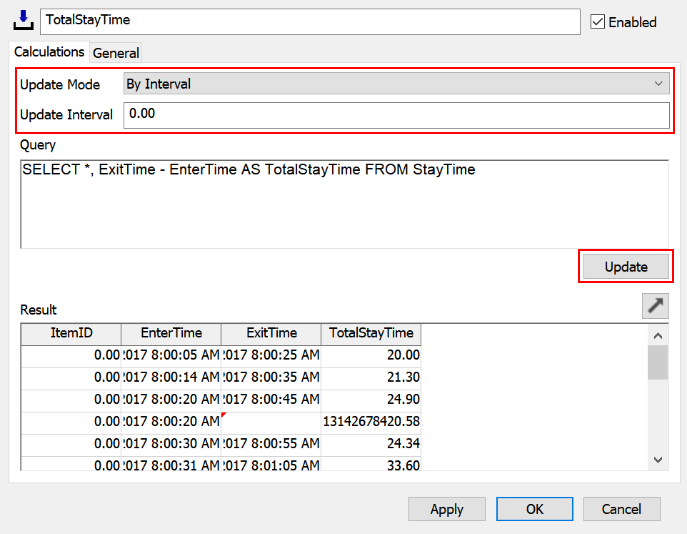
Task: Switch to the General tab
Action: click(x=116, y=53)
